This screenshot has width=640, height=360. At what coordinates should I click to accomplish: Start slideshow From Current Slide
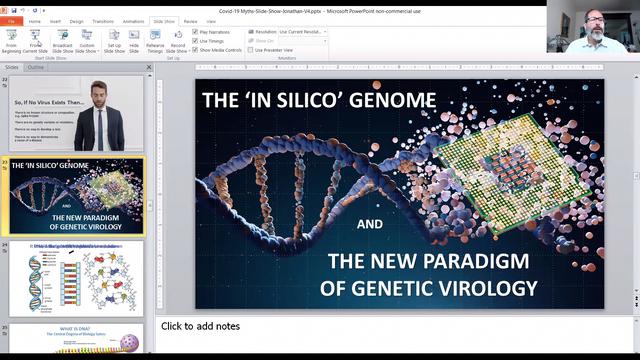click(35, 41)
